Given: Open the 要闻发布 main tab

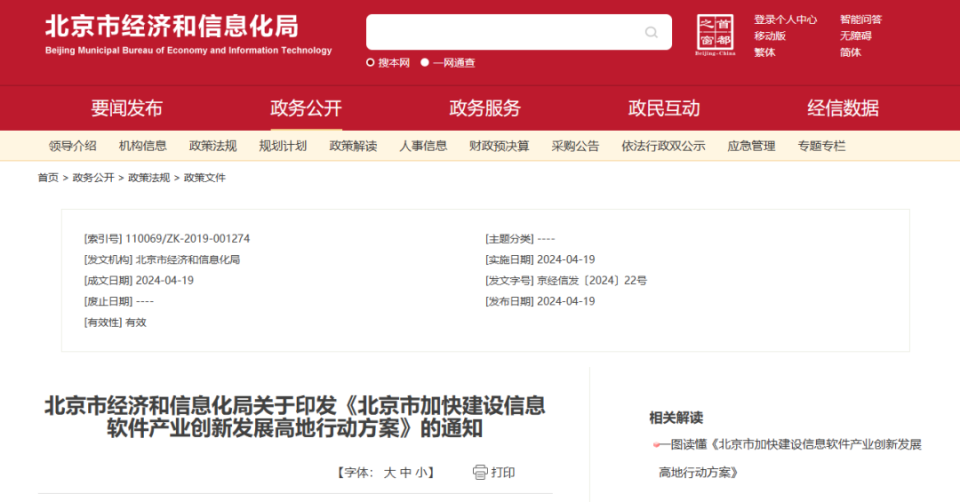Looking at the screenshot, I should 127,108.
